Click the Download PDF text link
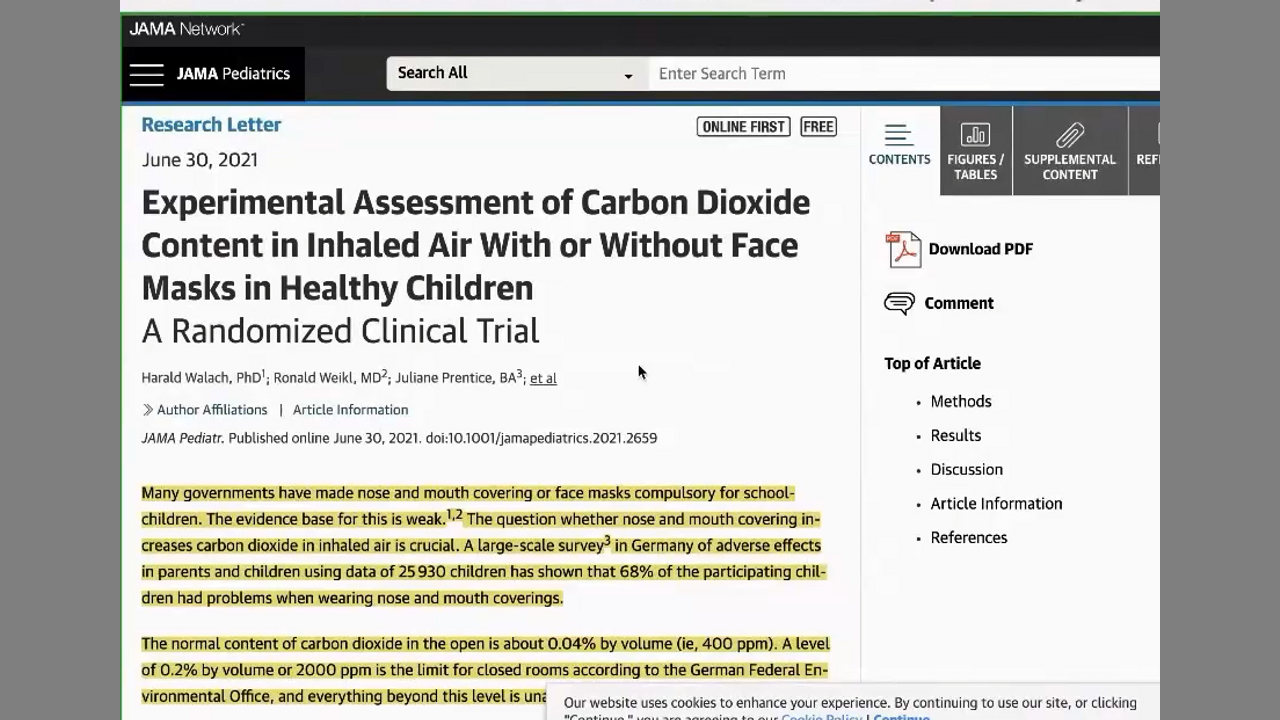This screenshot has height=720, width=1280. coord(980,249)
